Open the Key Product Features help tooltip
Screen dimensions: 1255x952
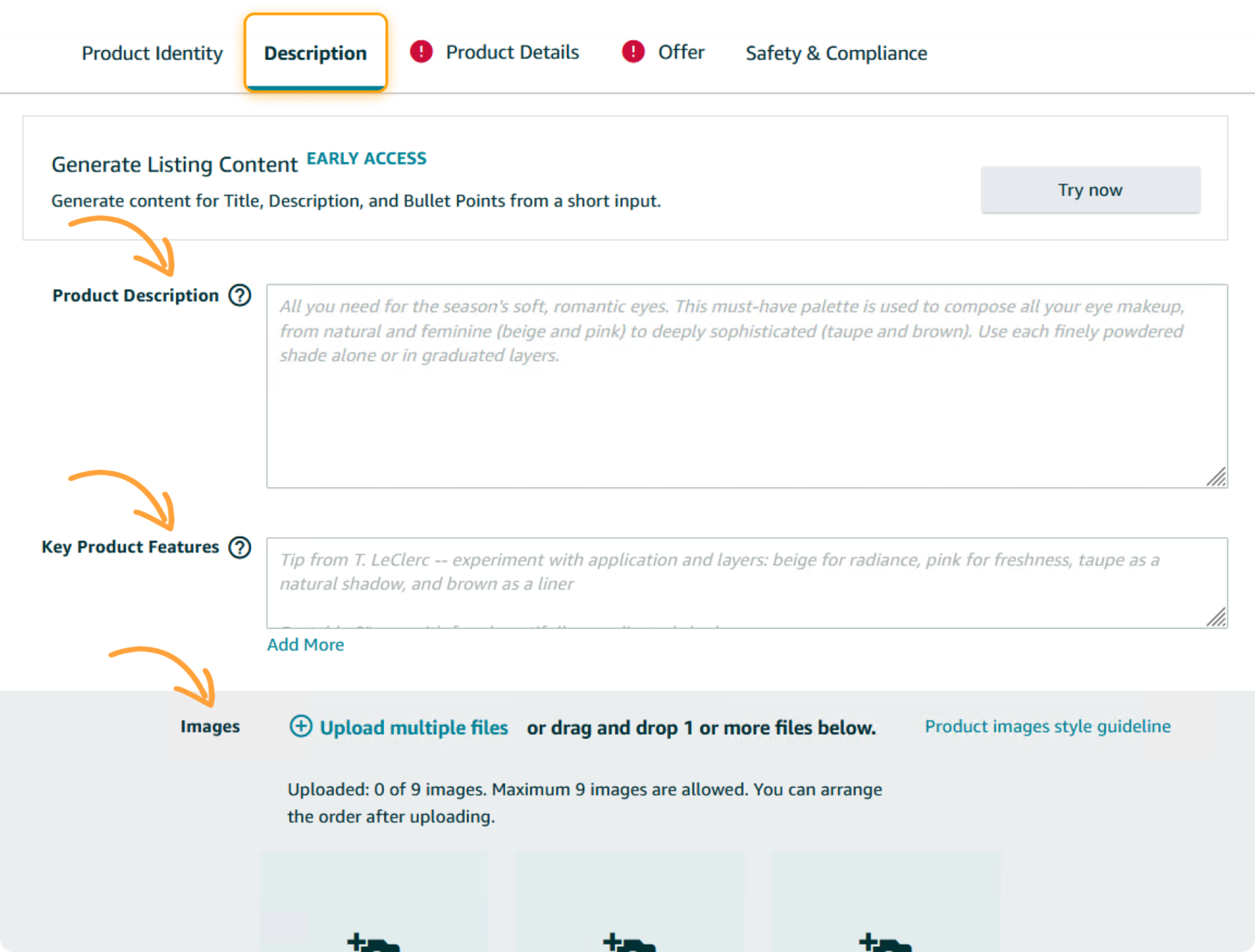(x=241, y=547)
